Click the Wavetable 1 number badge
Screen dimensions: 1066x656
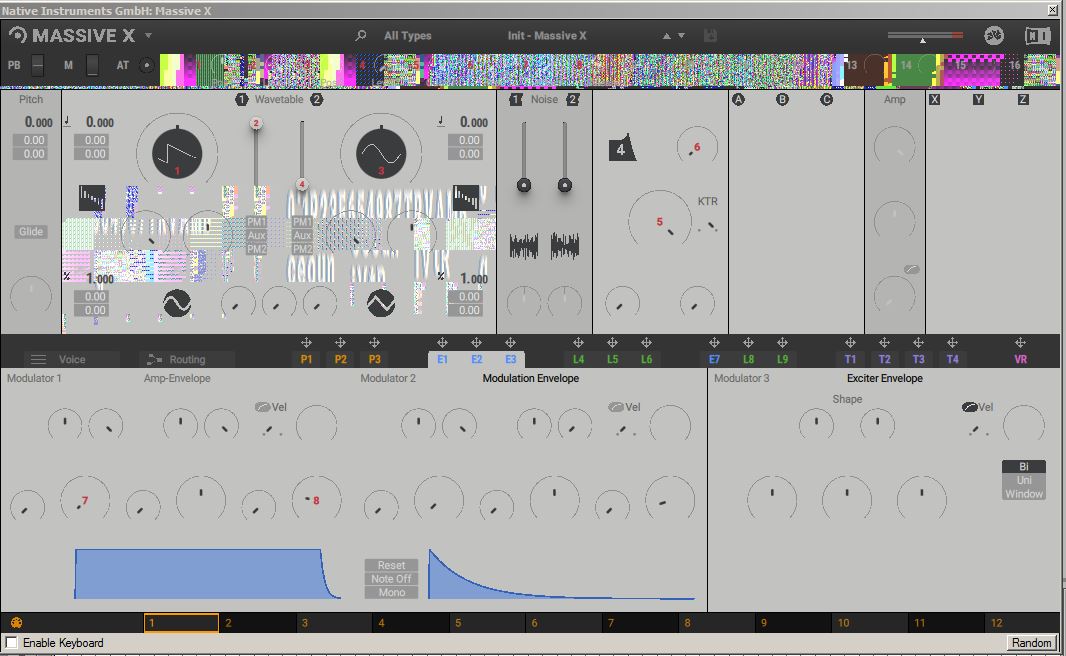click(241, 99)
